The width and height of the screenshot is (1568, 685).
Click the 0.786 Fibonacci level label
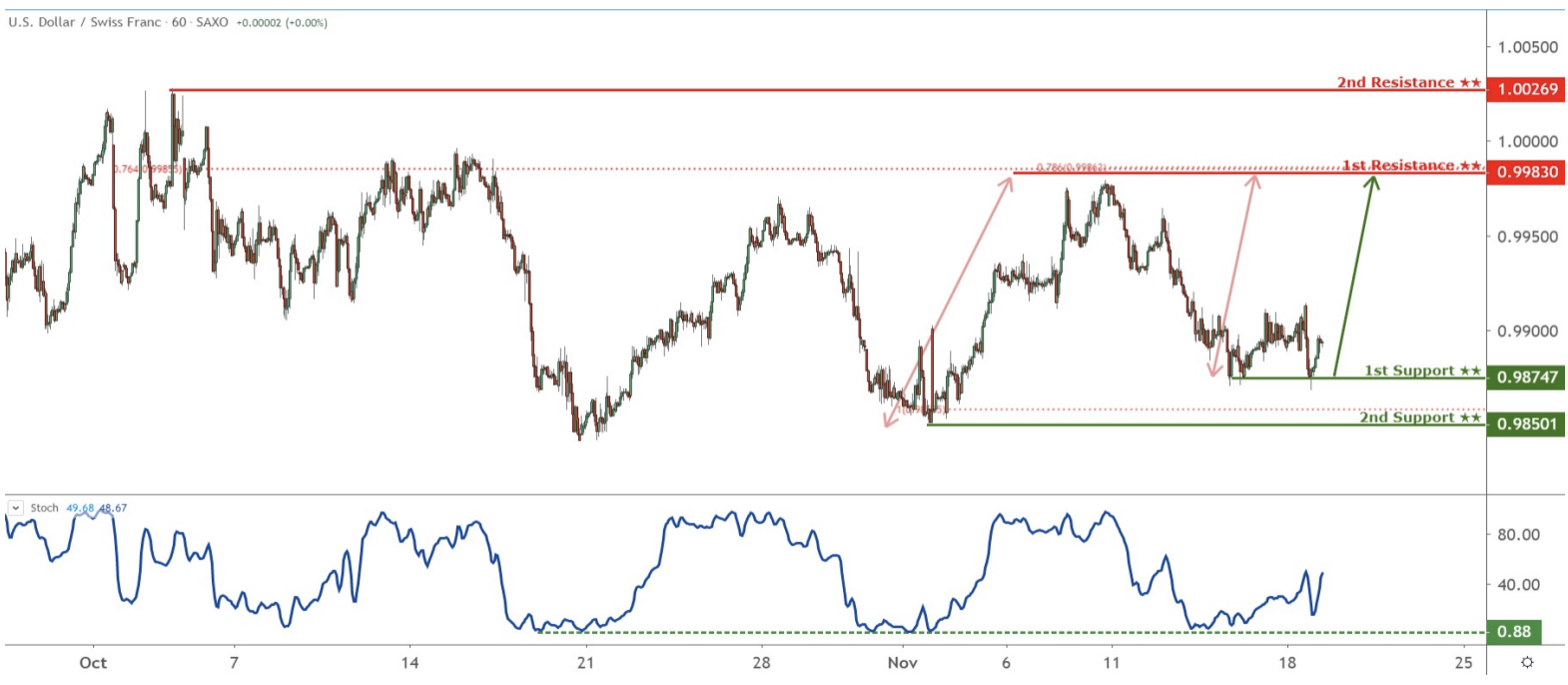click(1071, 167)
